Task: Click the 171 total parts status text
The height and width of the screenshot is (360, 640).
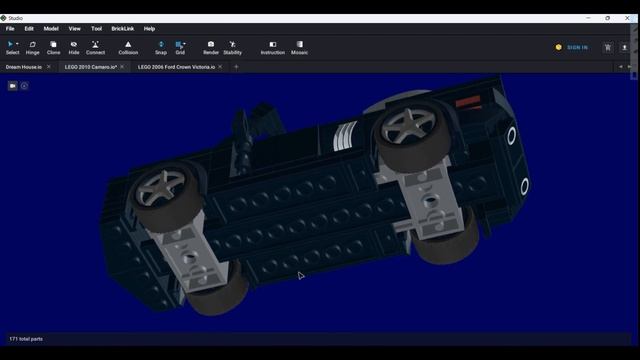Action: pos(26,339)
